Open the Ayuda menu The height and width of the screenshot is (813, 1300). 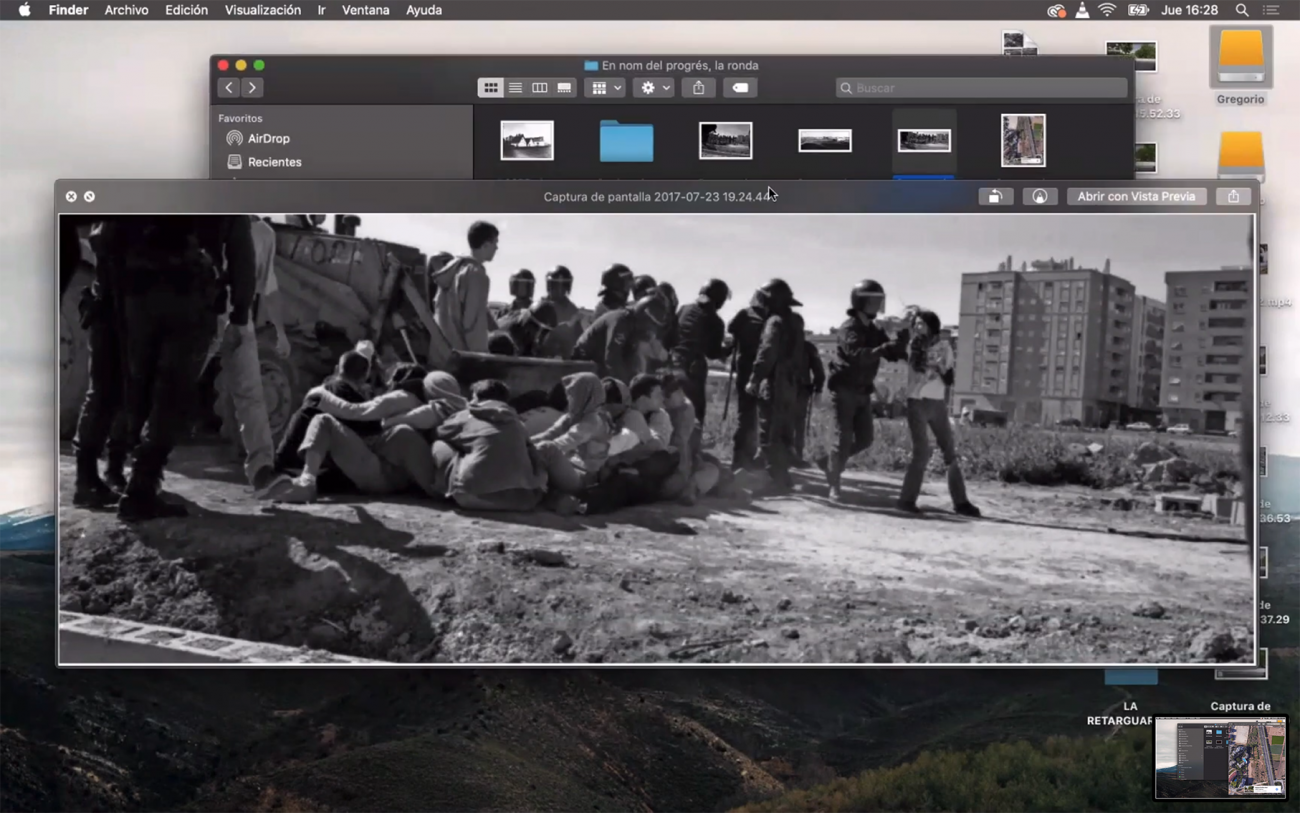424,10
